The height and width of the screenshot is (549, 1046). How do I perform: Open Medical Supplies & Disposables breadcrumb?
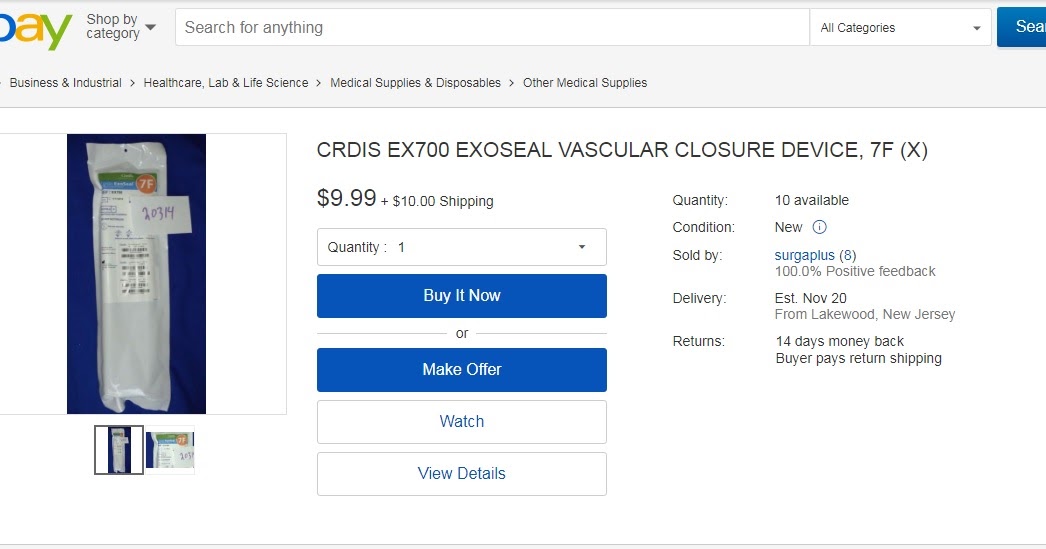click(x=415, y=83)
